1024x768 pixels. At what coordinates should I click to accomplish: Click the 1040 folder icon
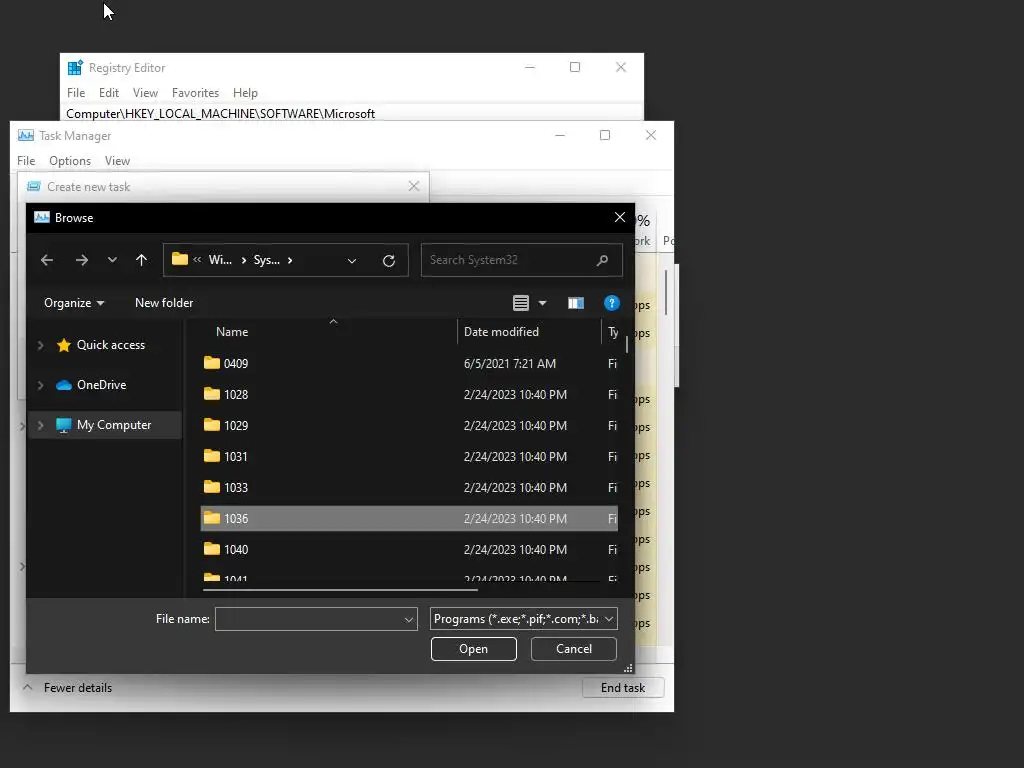pyautogui.click(x=212, y=549)
